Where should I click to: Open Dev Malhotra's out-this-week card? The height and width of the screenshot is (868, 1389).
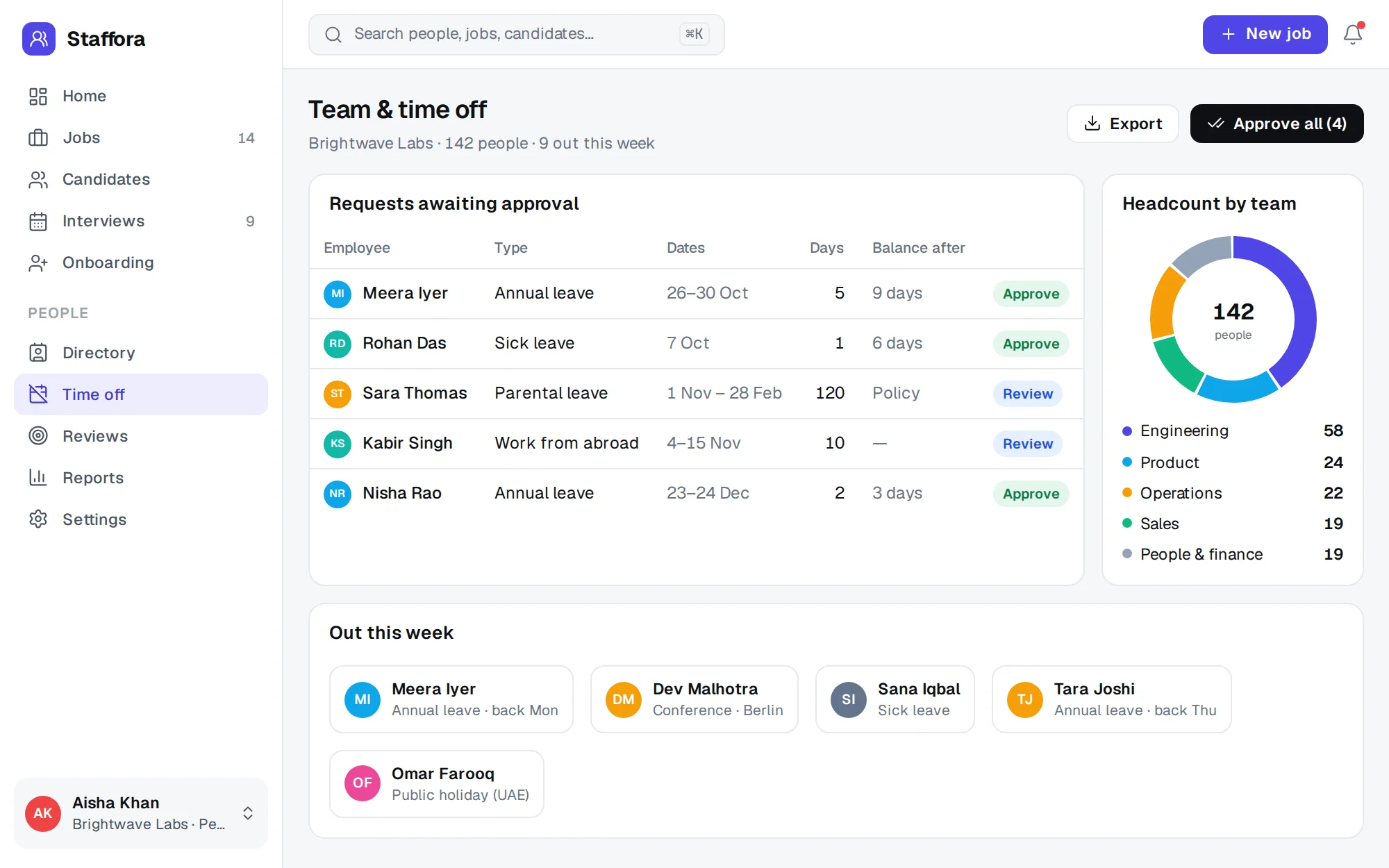[694, 699]
